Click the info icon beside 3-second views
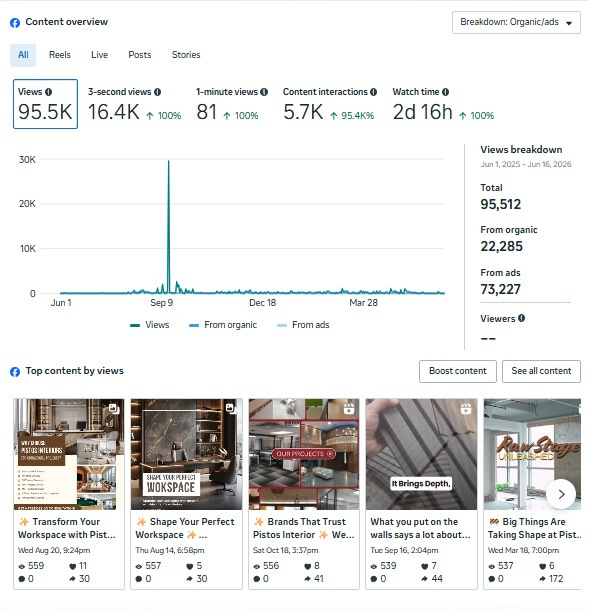Screen dimensions: 589x610 (157, 92)
